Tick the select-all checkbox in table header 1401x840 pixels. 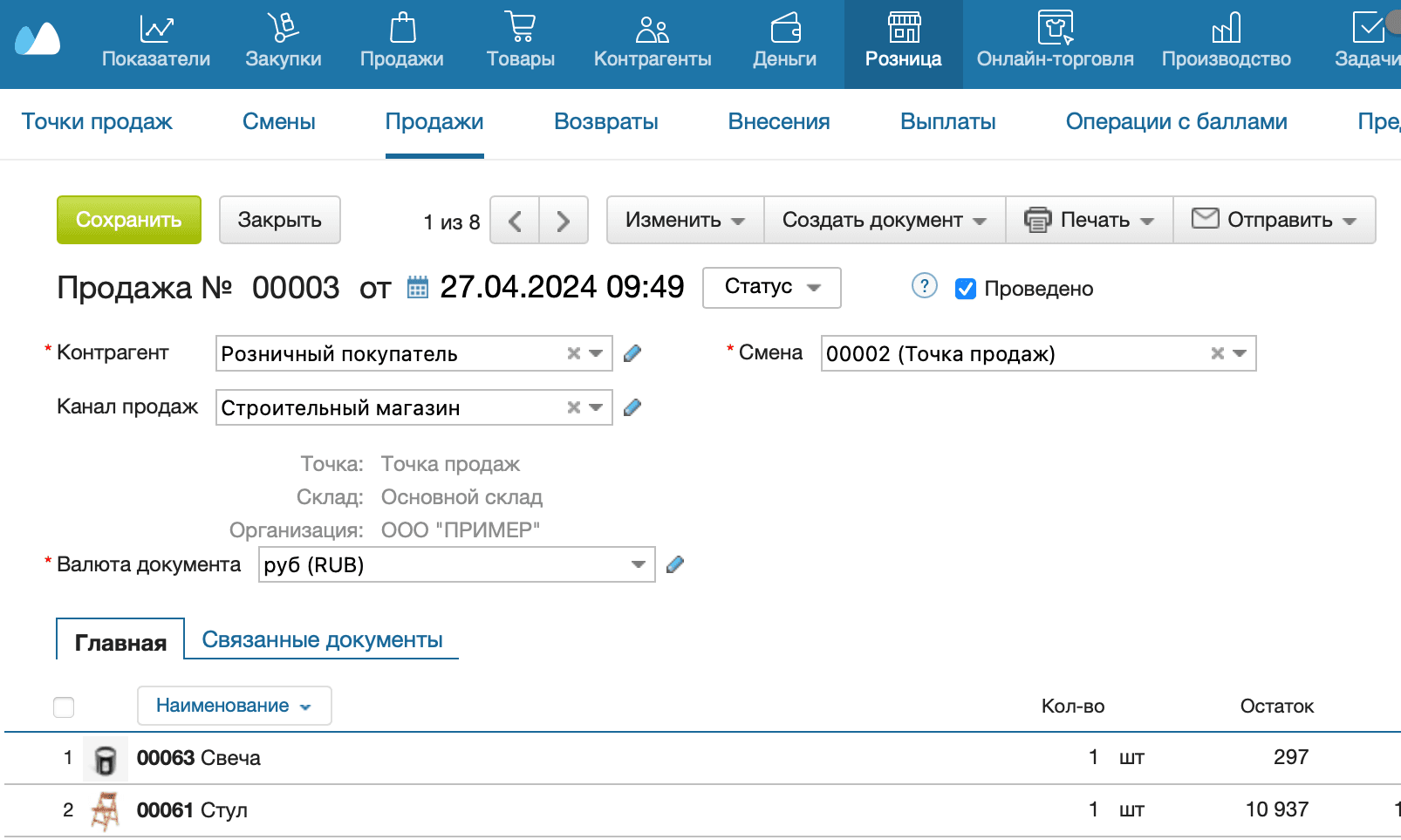pyautogui.click(x=64, y=707)
